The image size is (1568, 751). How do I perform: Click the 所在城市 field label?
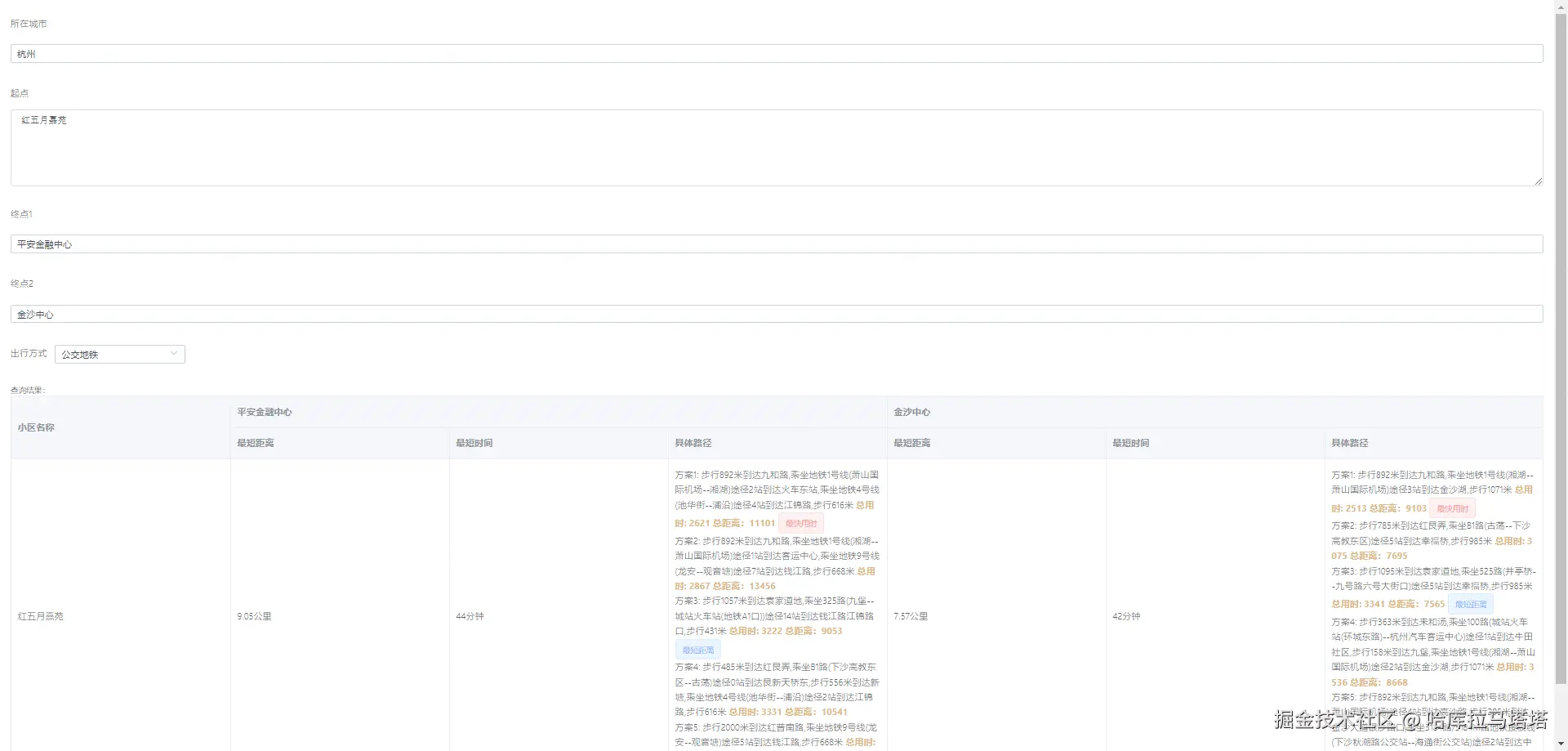29,24
